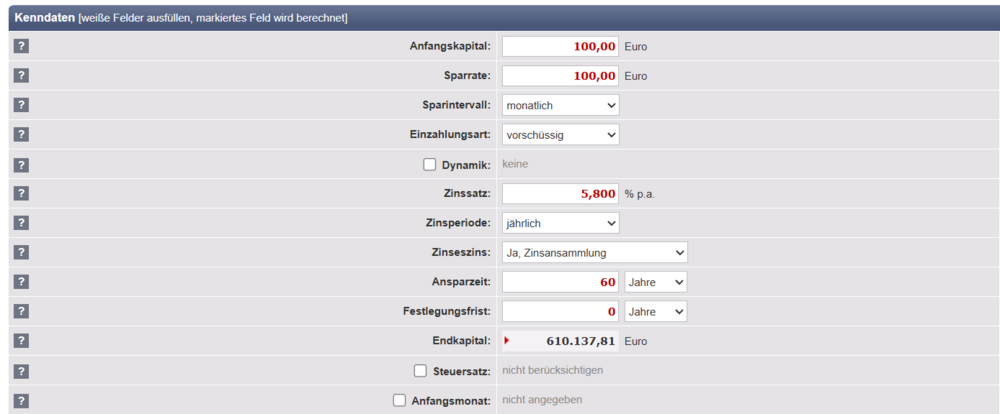Open help for the Zinseszins row
This screenshot has width=1000, height=414.
21,253
